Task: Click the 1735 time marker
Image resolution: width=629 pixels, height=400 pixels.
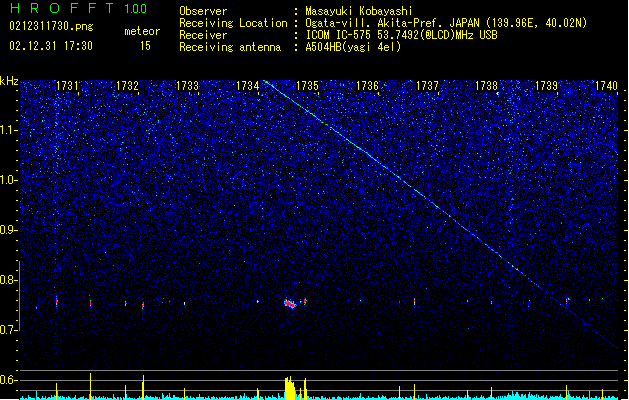Action: 307,86
